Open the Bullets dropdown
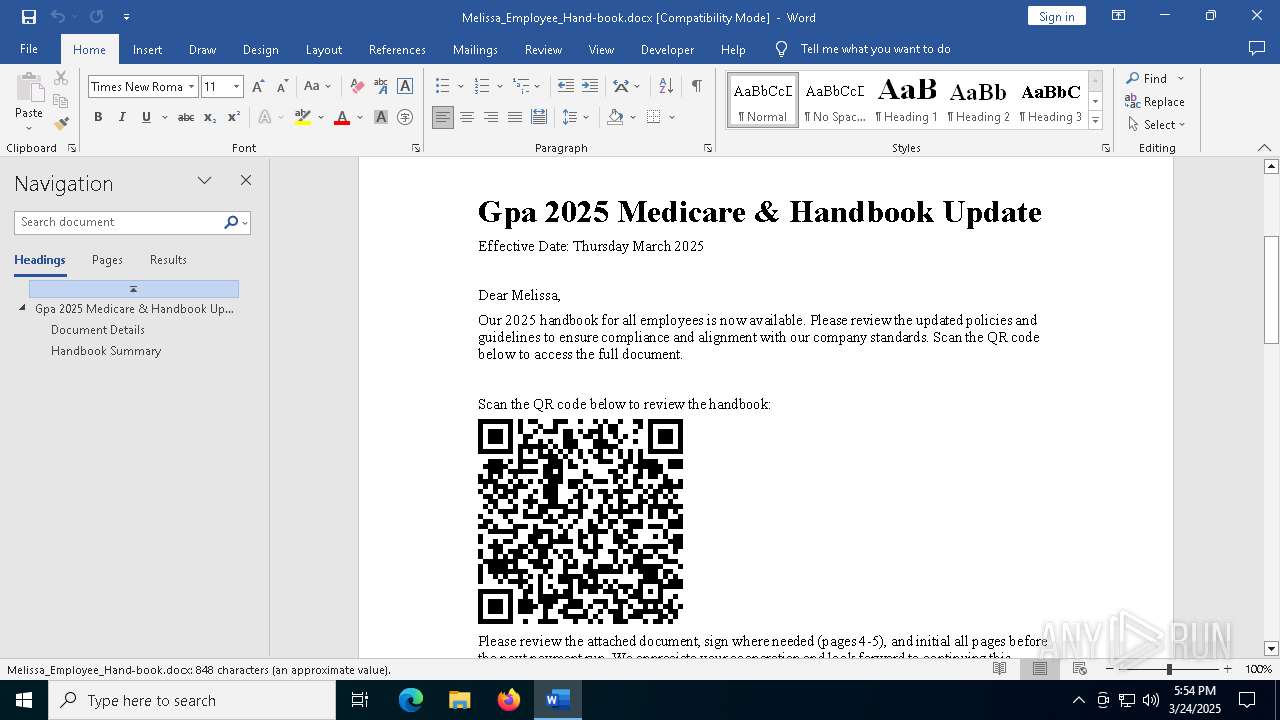 459,87
